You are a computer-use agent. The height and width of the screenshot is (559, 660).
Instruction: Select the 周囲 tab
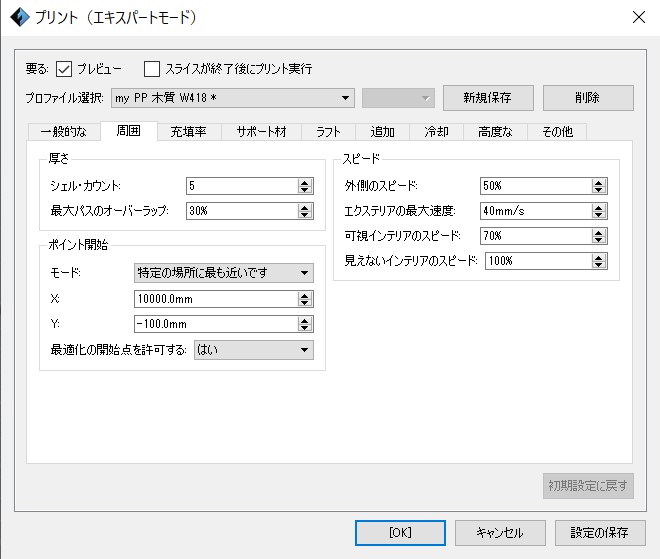click(x=129, y=131)
